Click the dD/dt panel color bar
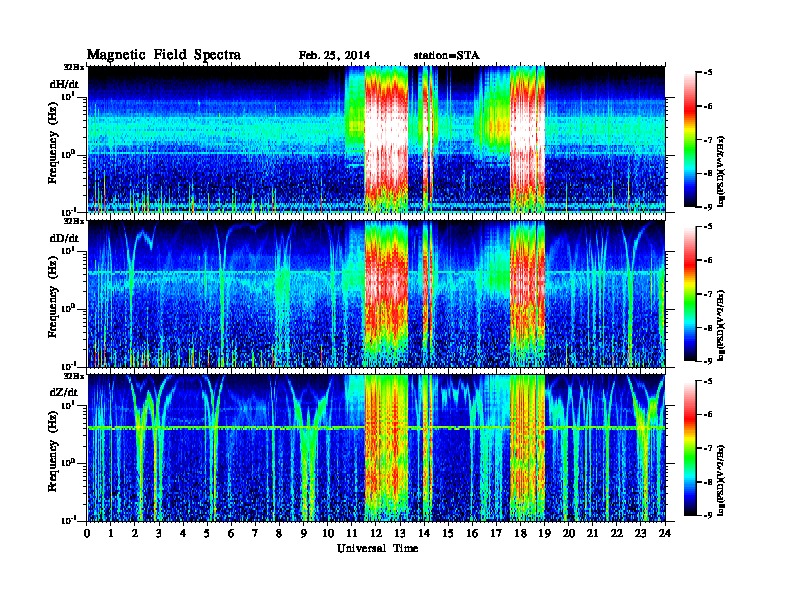Viewport: 792px width, 612px height. tap(690, 293)
